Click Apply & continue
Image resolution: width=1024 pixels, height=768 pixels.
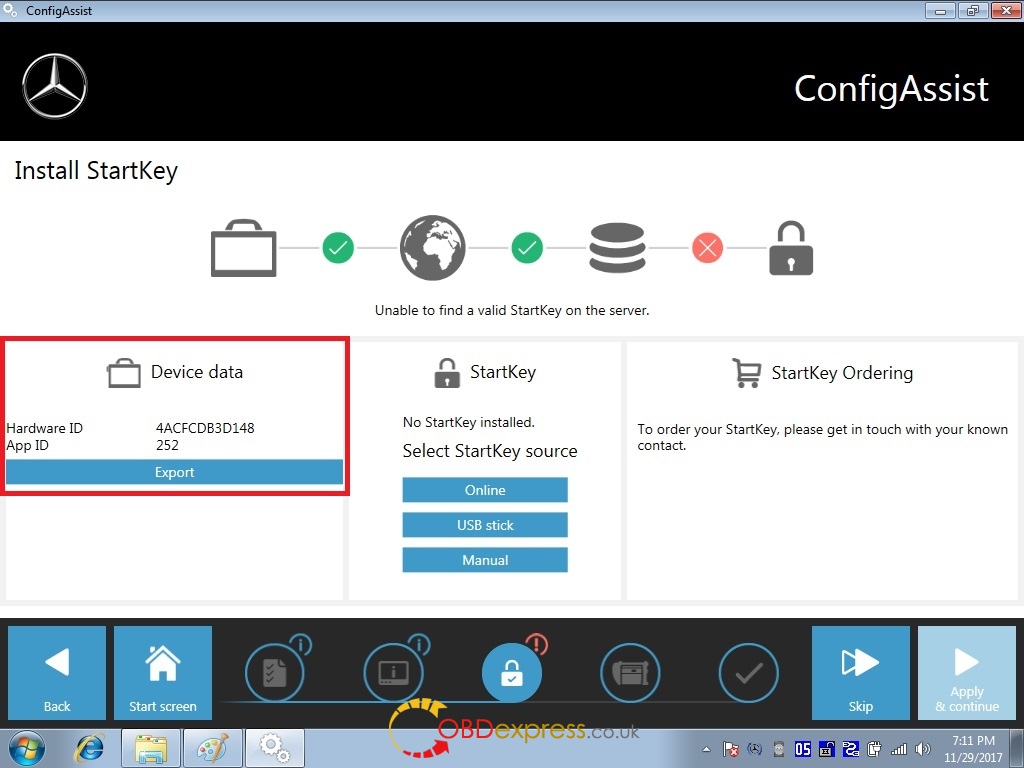966,672
